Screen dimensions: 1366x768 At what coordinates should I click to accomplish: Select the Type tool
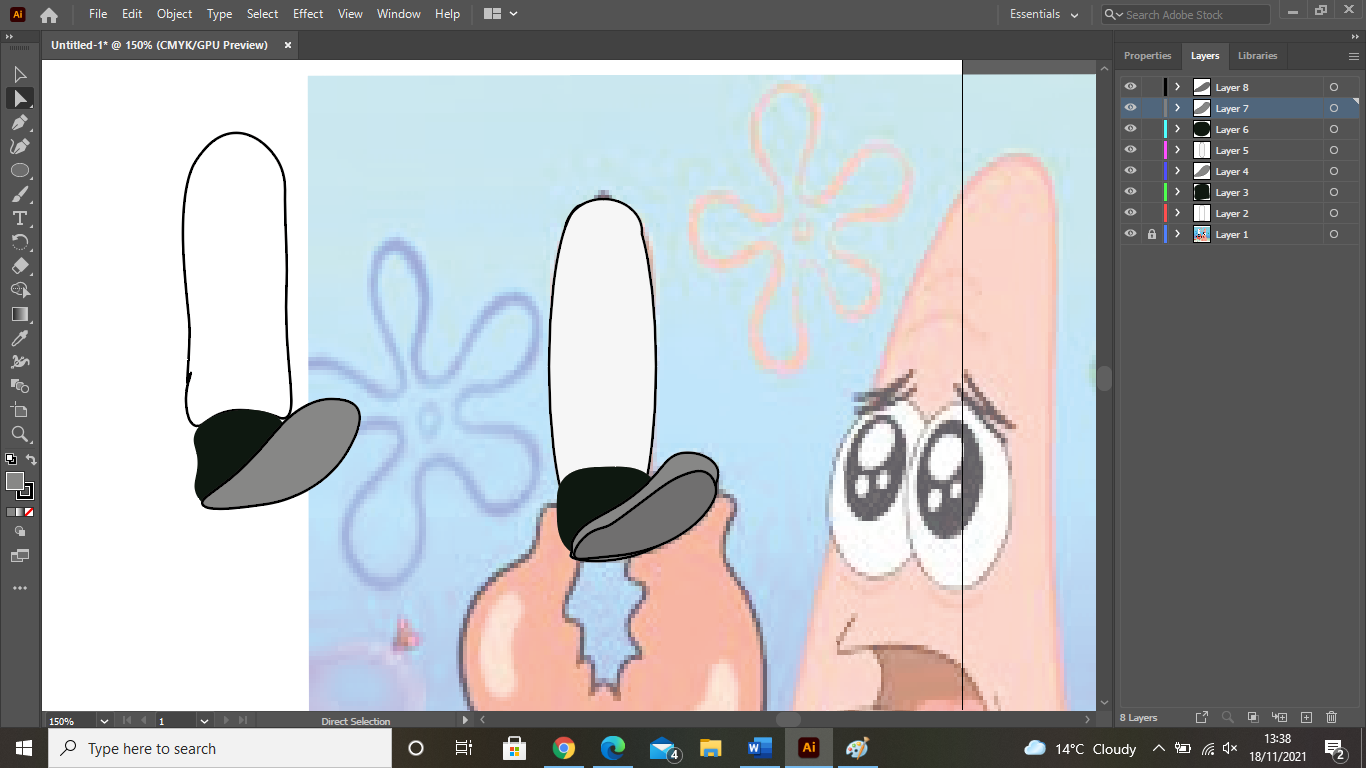click(20, 218)
